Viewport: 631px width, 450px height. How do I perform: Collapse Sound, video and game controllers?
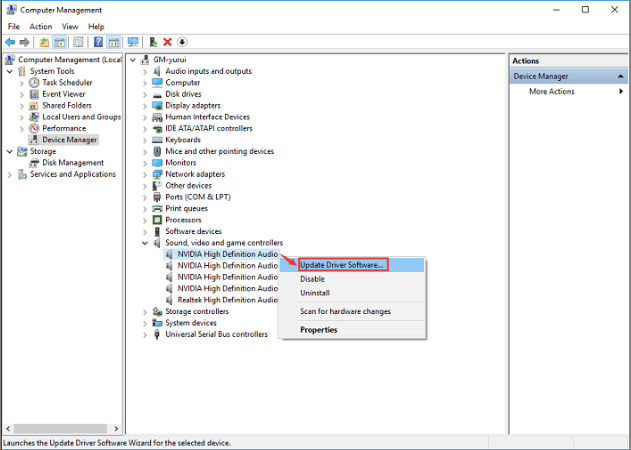(x=144, y=243)
